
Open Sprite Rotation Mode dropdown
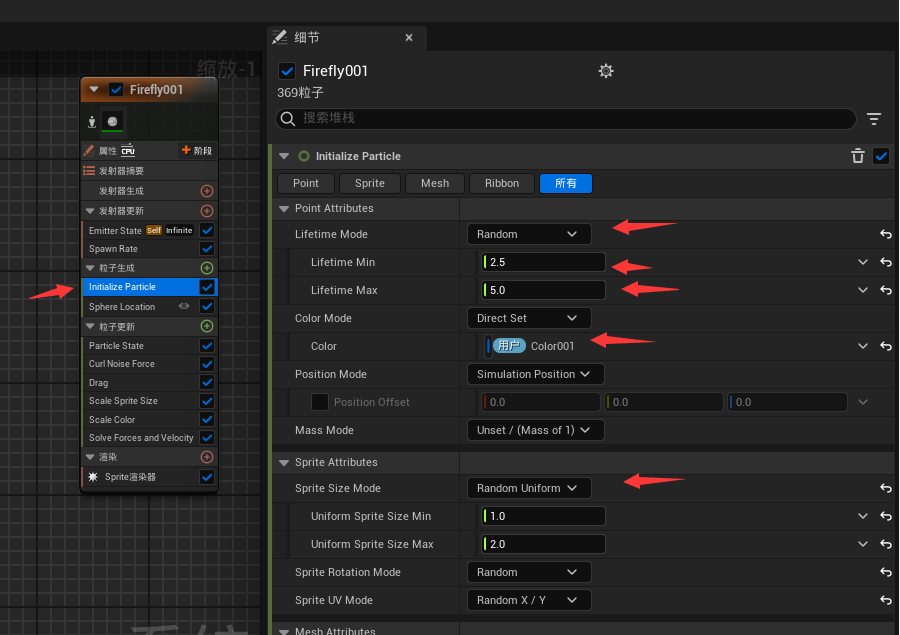coord(529,572)
